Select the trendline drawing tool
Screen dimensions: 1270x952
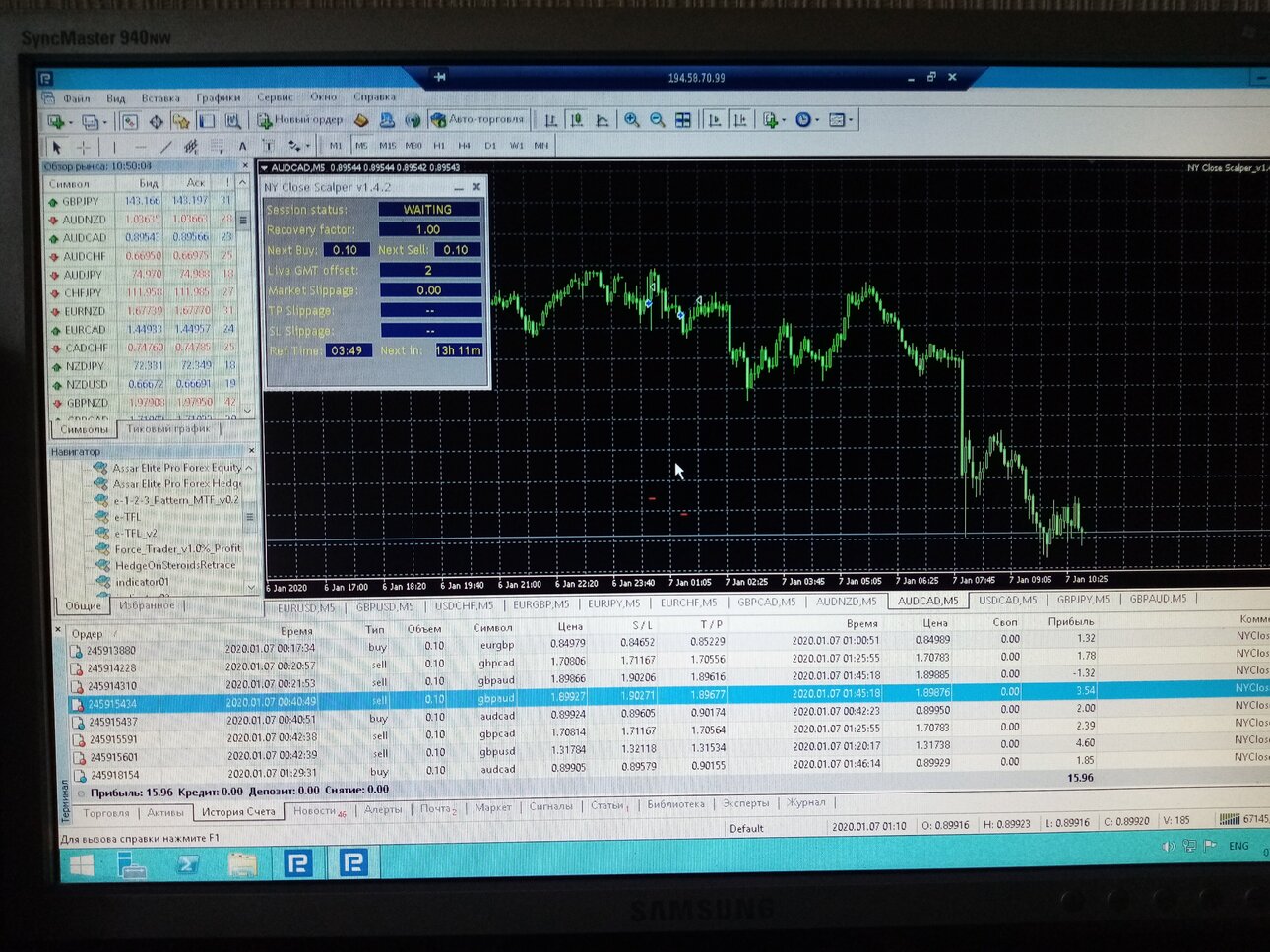pos(166,147)
